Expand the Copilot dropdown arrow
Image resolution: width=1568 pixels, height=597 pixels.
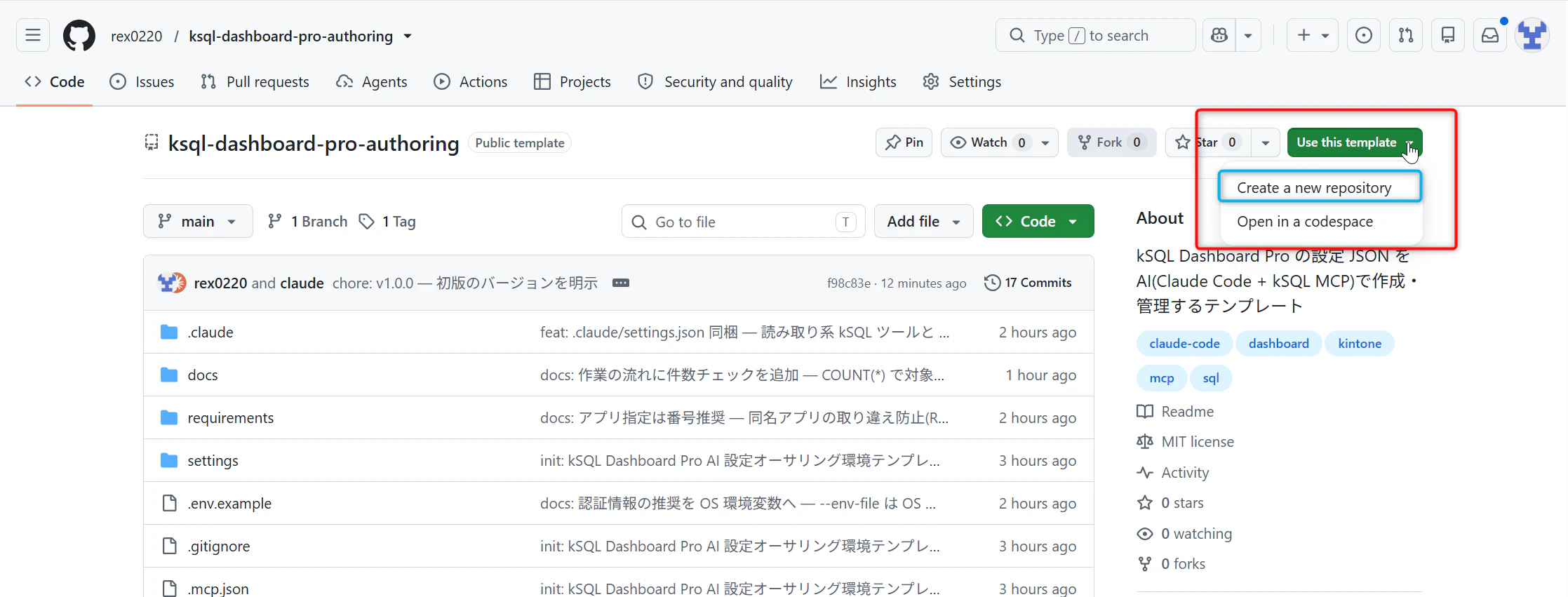click(x=1248, y=35)
